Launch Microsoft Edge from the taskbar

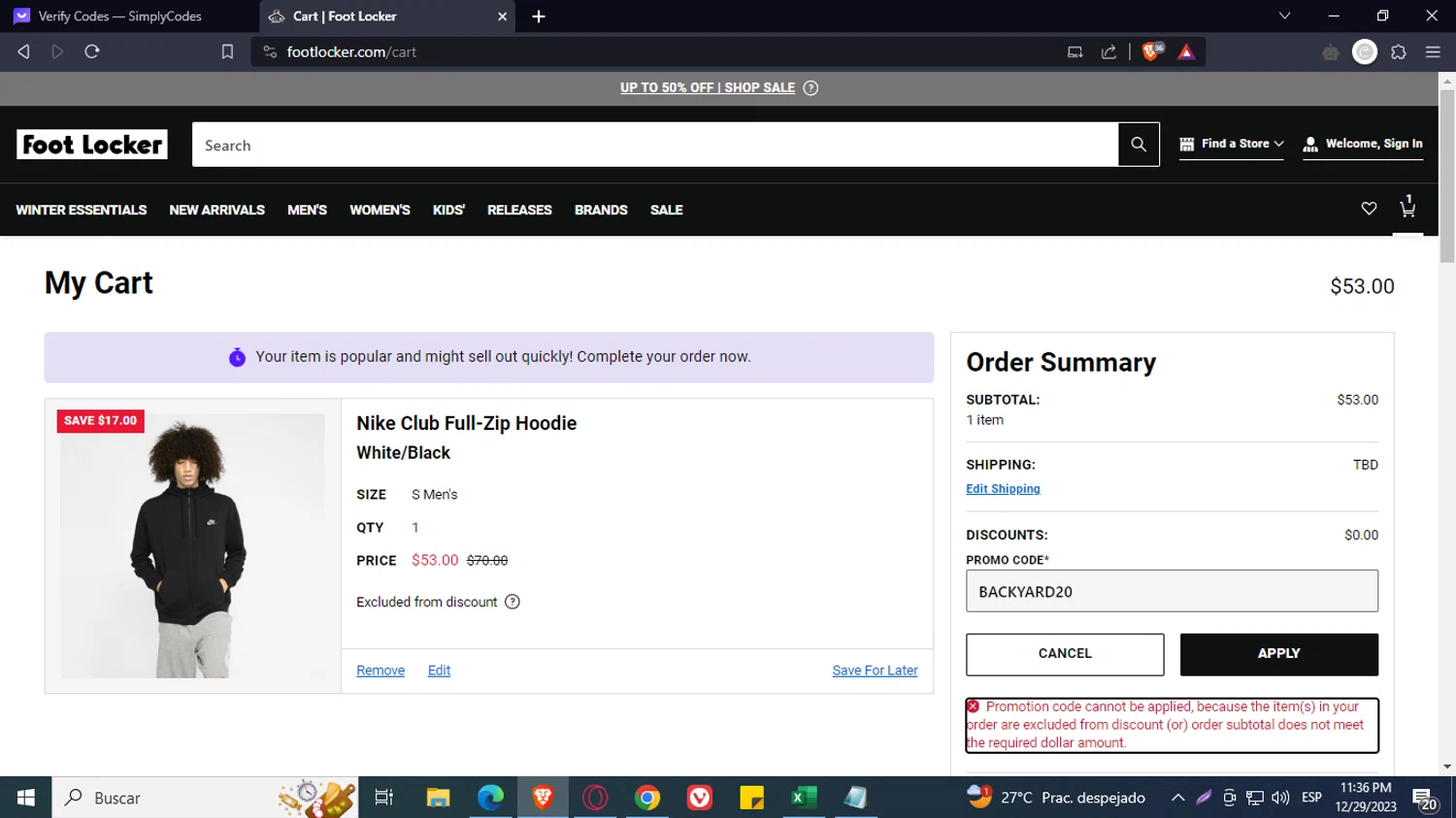[490, 798]
